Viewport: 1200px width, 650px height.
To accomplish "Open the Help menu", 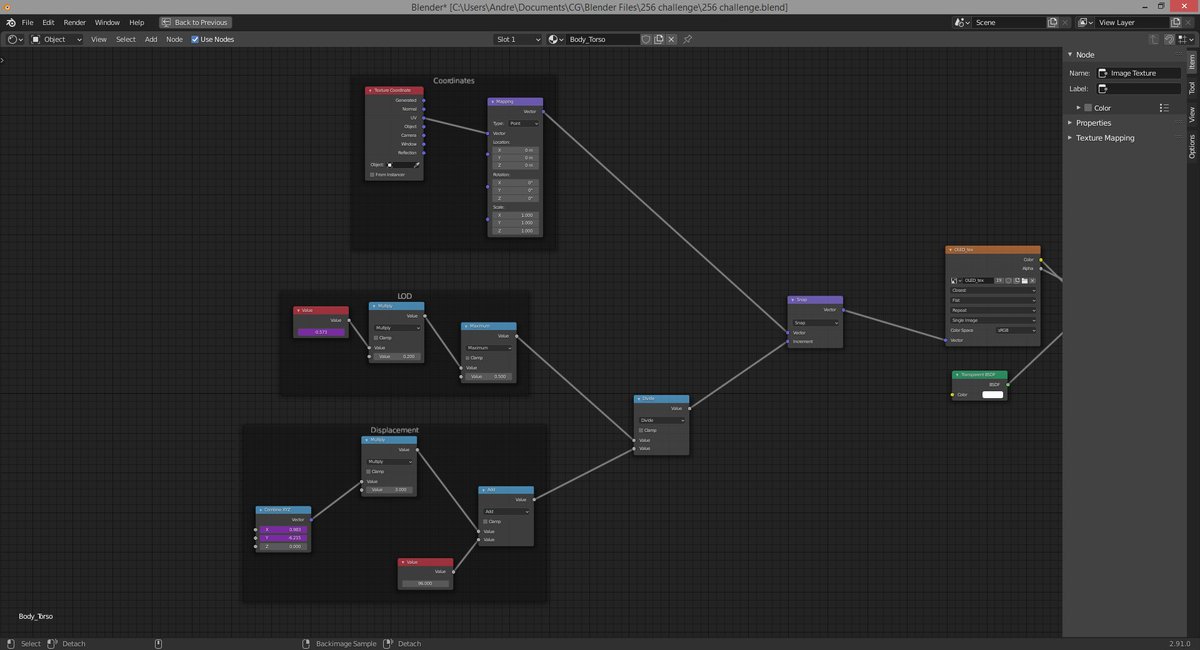I will [137, 22].
